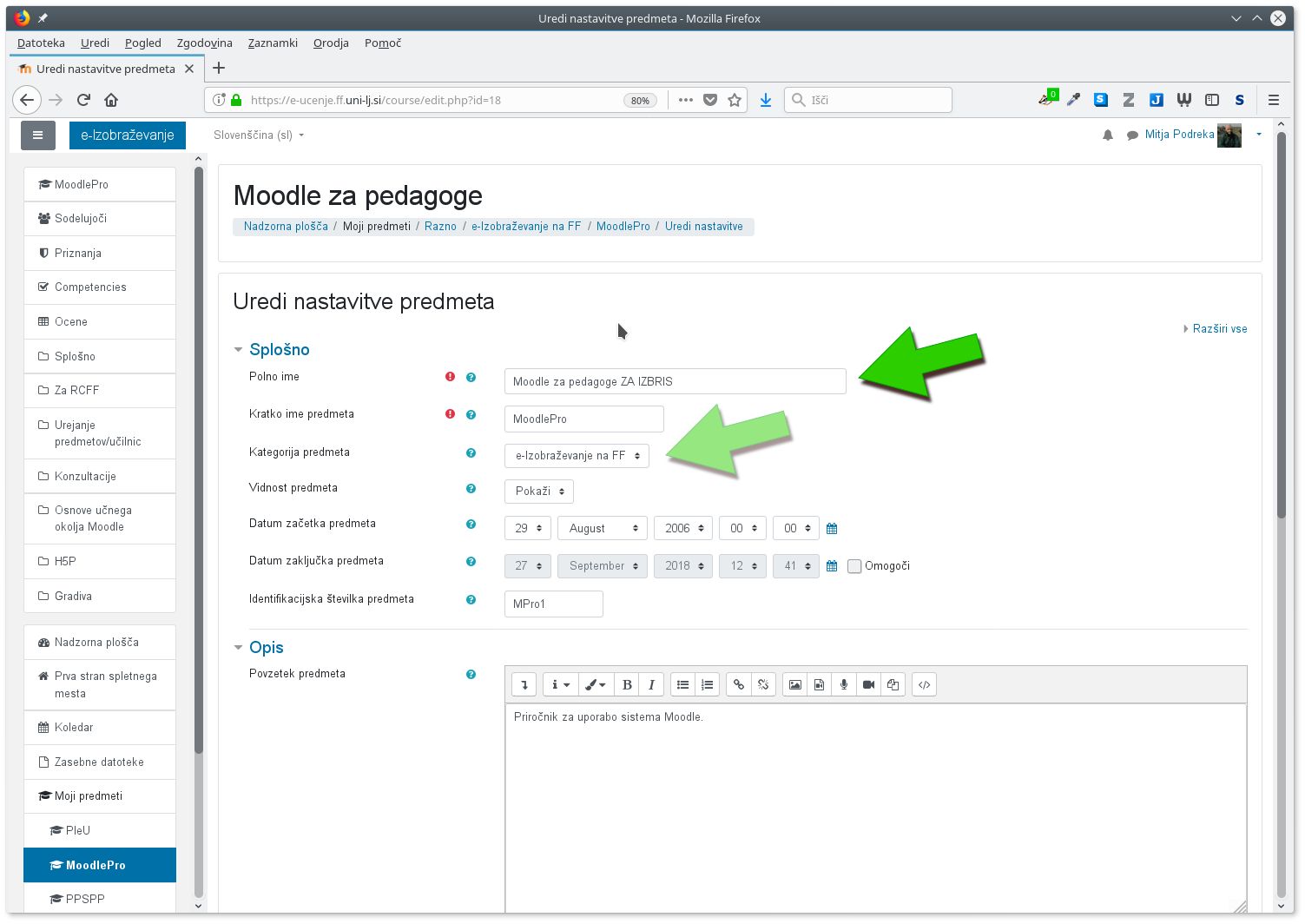Open the Kategorija predmeta dropdown
This screenshot has height=924, width=1305.
click(577, 456)
